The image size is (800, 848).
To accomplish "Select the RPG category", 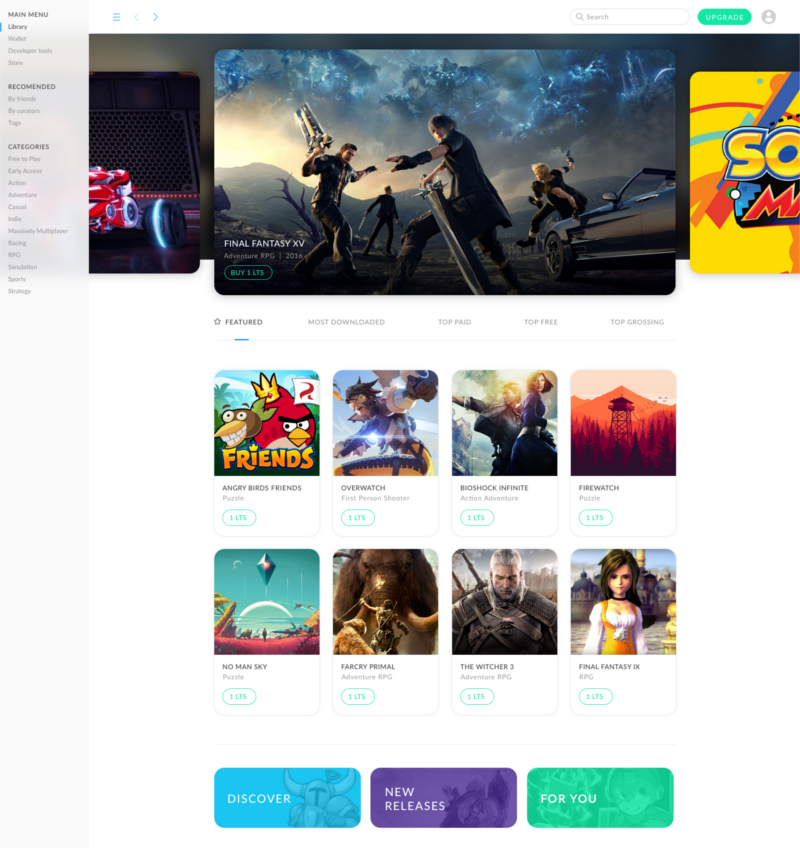I will coord(14,255).
